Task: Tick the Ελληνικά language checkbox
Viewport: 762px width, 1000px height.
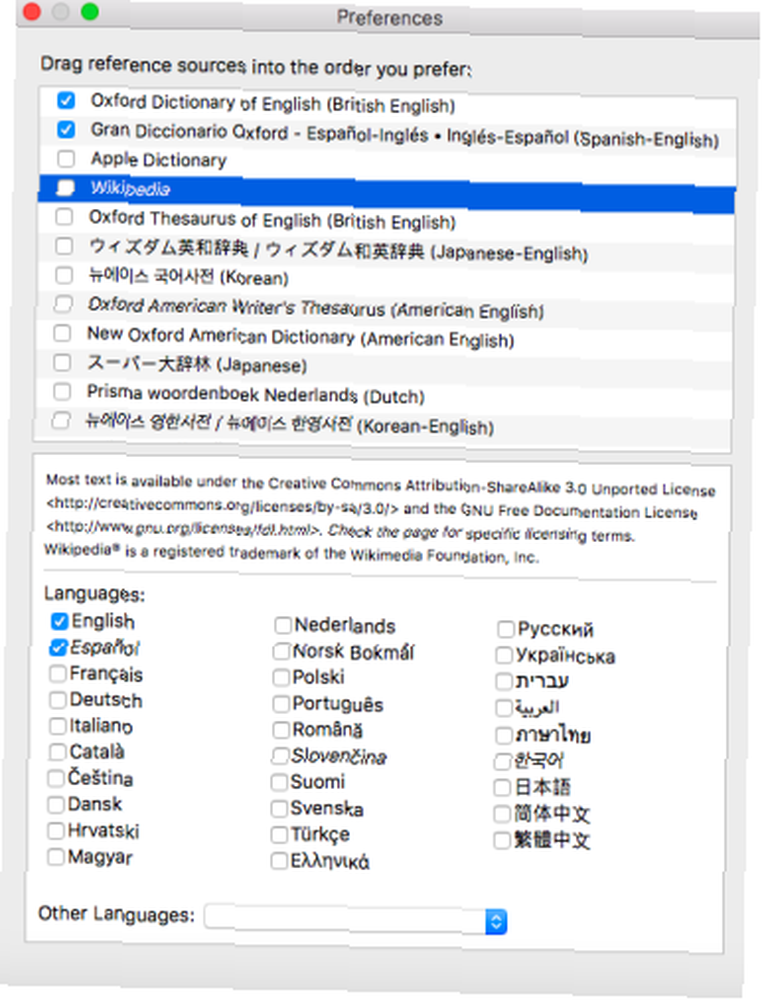Action: tap(279, 861)
